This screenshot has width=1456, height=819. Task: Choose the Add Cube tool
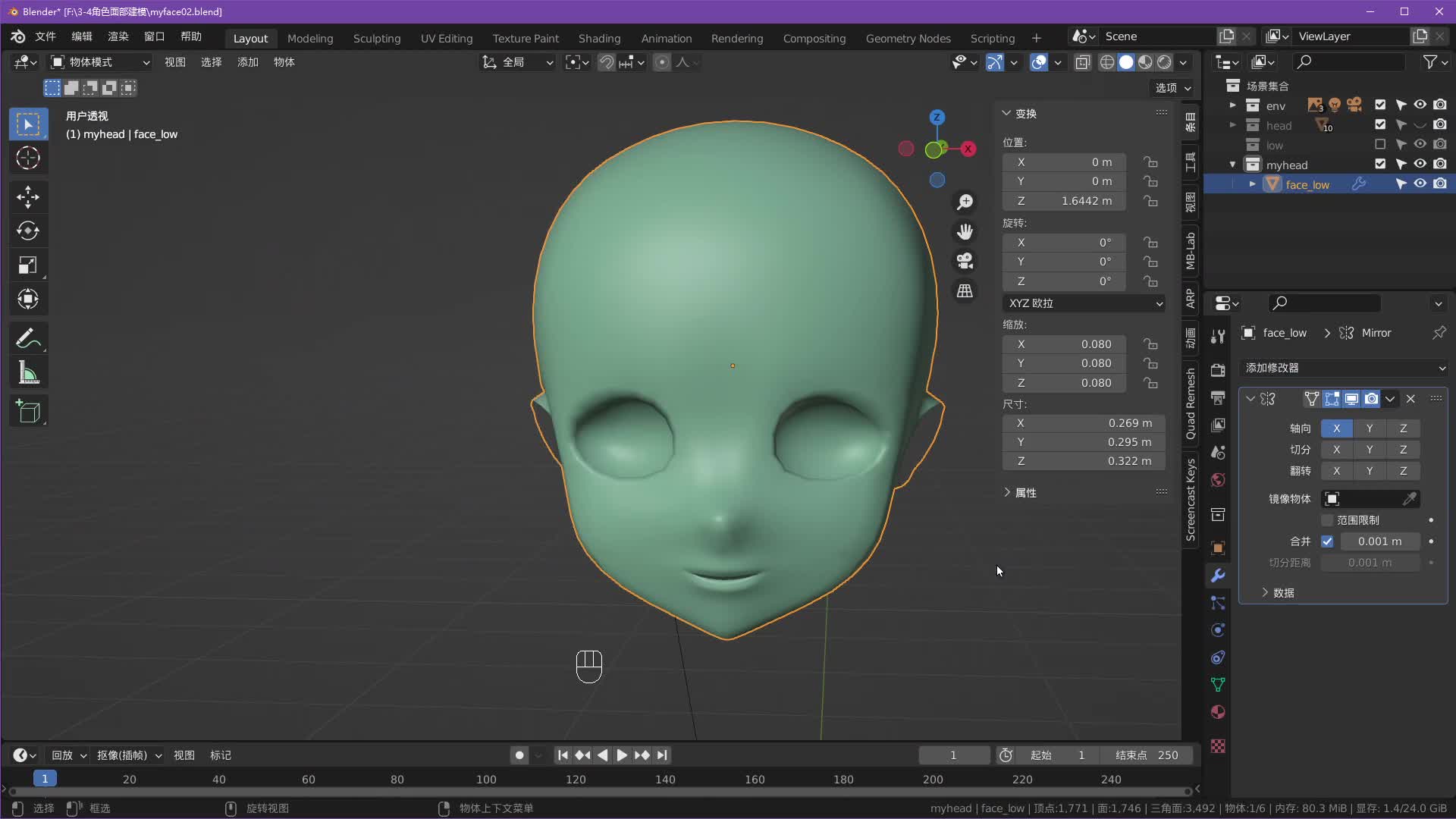[x=28, y=412]
